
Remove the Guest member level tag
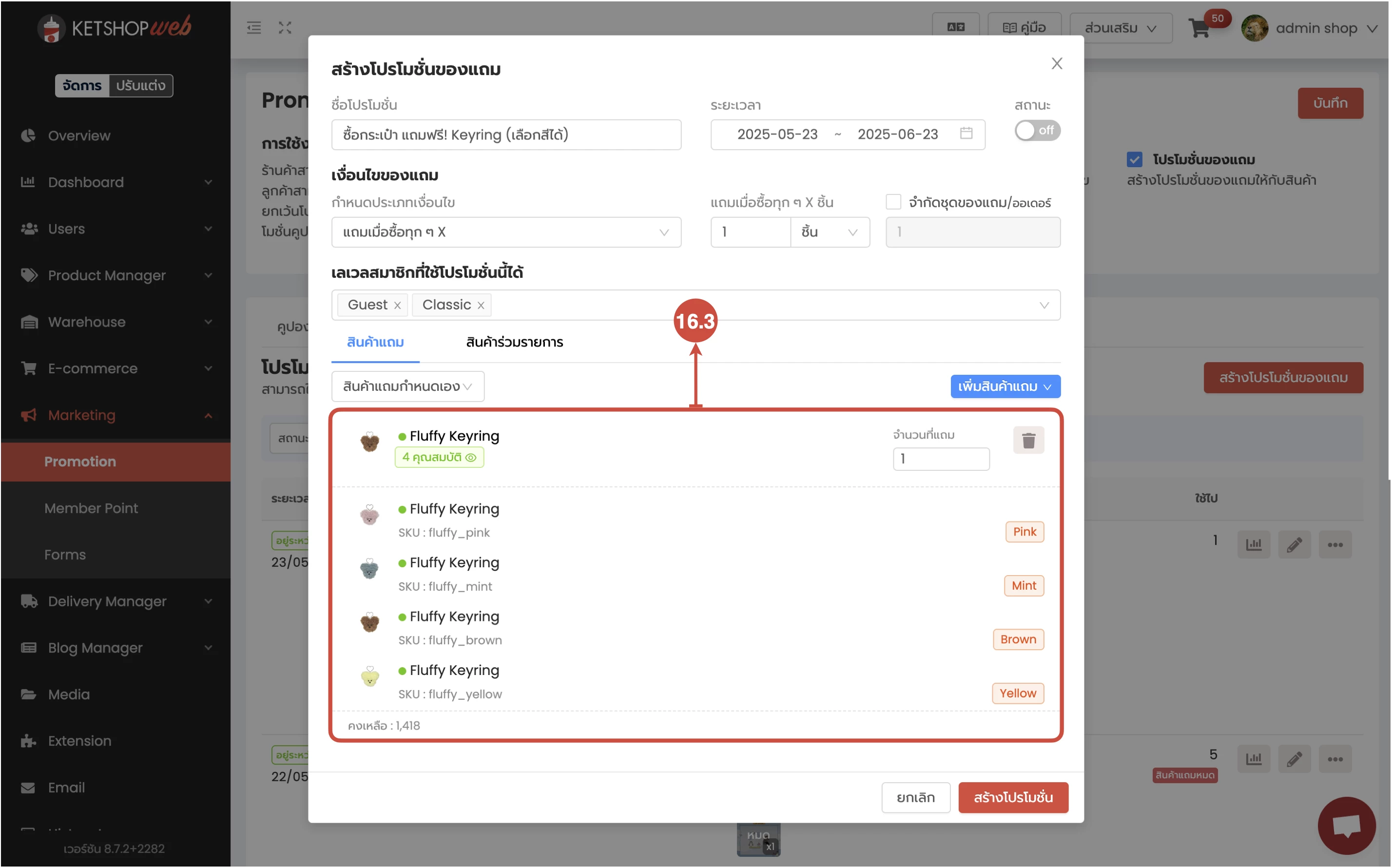pyautogui.click(x=397, y=306)
